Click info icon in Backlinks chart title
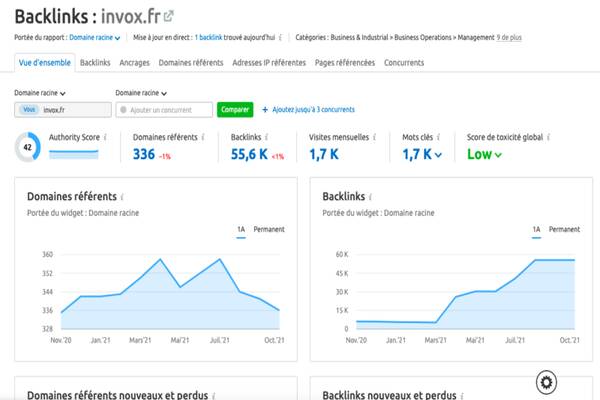600x400 pixels. [370, 197]
